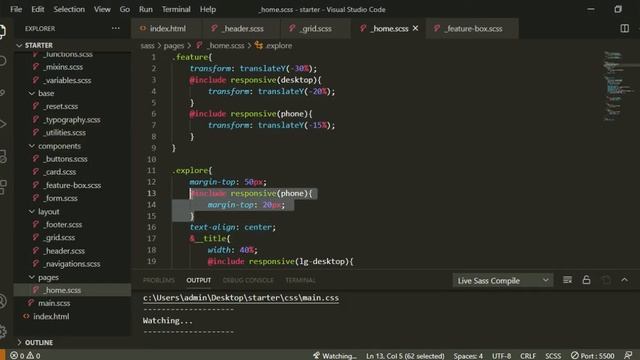Clear the output panel

[x=567, y=280]
